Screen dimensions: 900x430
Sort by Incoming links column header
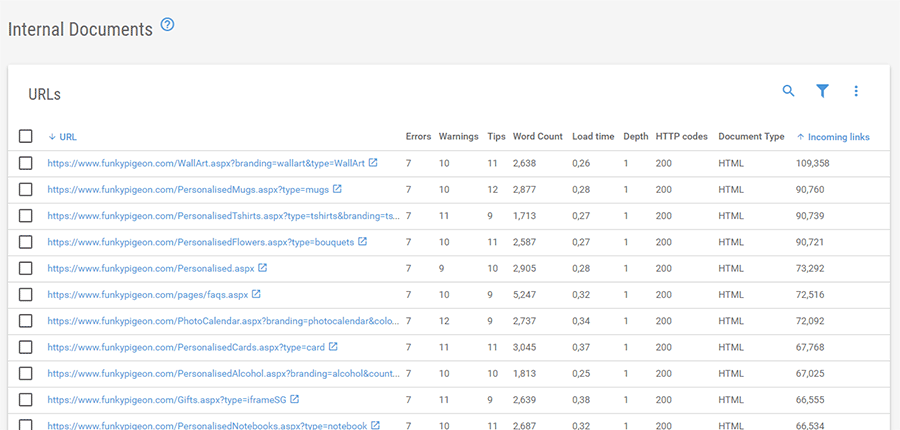pos(833,137)
